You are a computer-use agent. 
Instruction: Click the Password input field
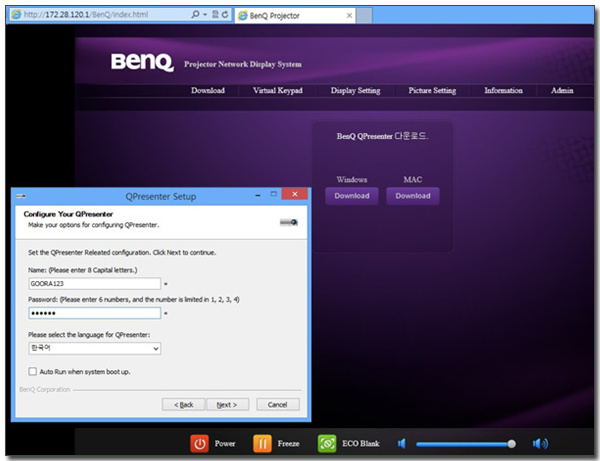pyautogui.click(x=95, y=313)
